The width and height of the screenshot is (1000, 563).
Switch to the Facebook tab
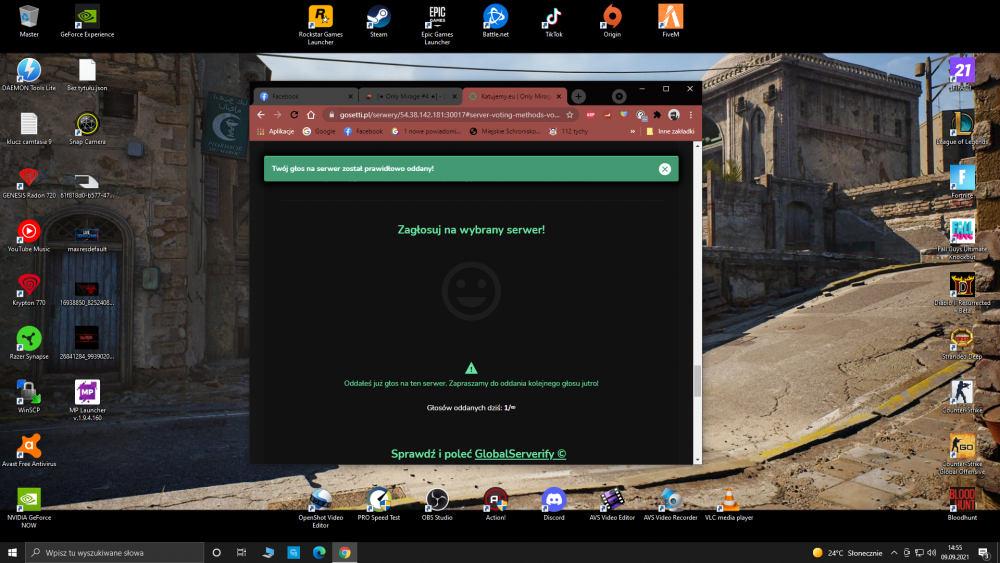coord(305,96)
